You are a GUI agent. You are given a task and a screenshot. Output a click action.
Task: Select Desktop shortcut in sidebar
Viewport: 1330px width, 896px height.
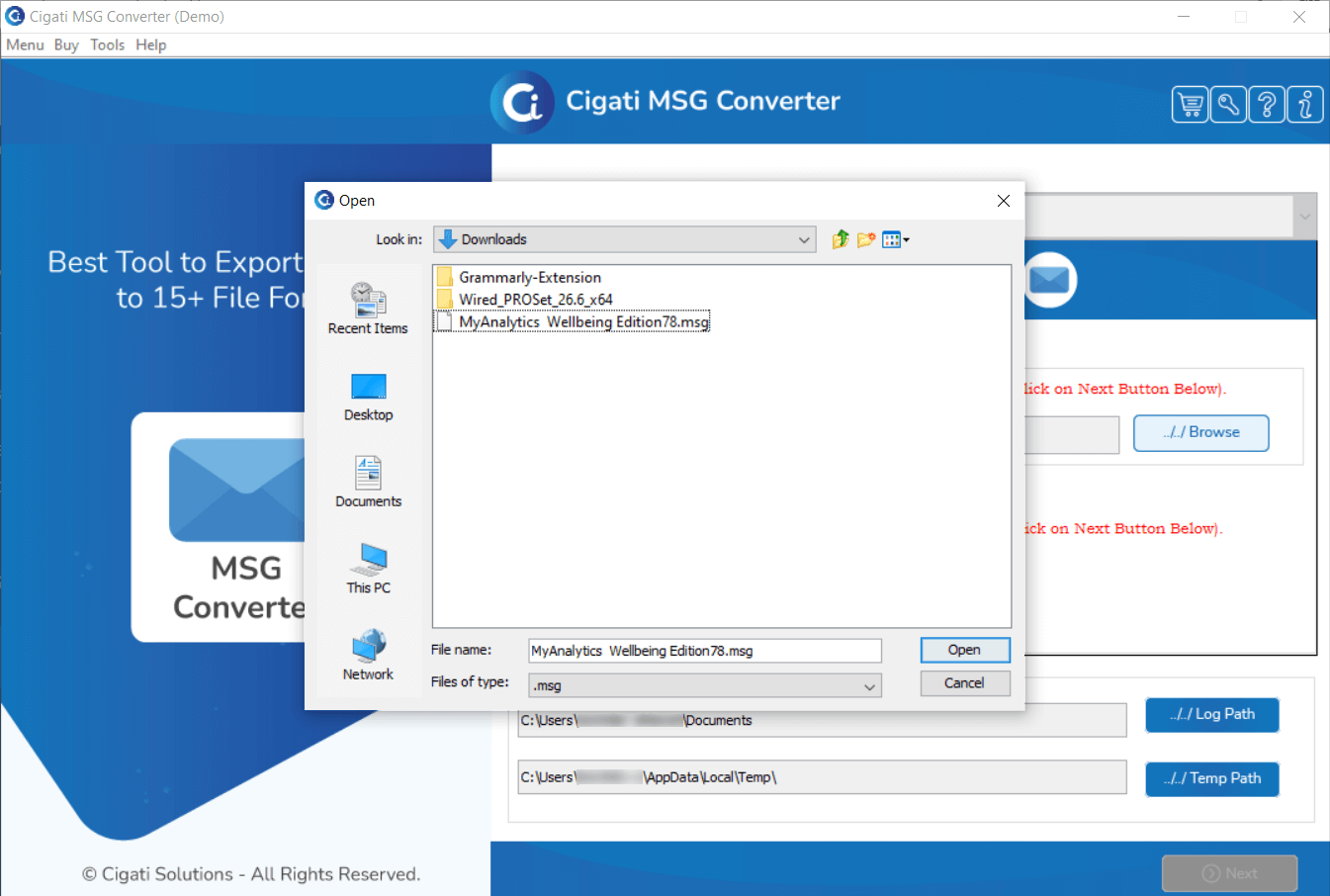coord(368,397)
